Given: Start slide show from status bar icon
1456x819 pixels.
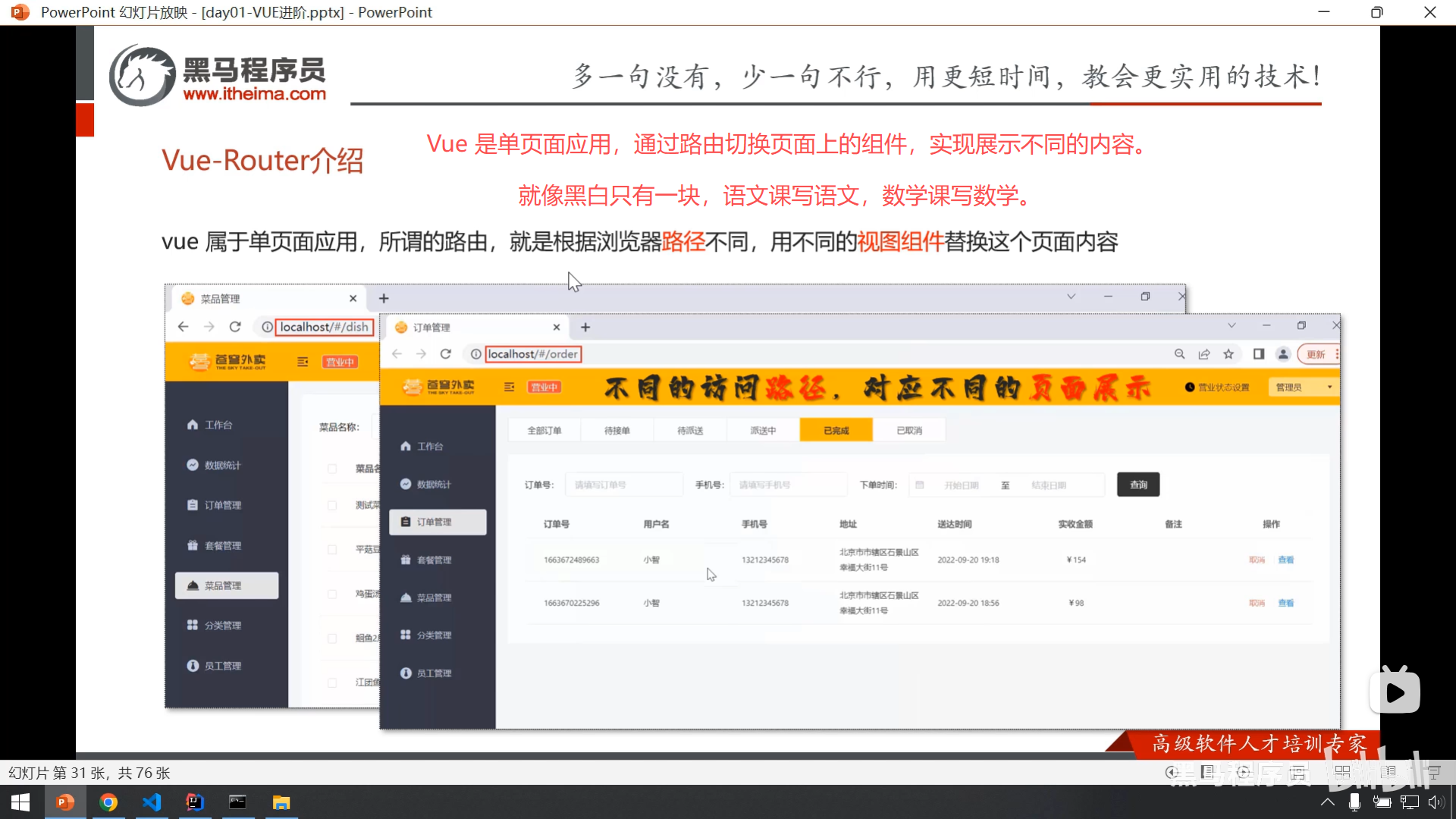Looking at the screenshot, I should (x=1434, y=772).
